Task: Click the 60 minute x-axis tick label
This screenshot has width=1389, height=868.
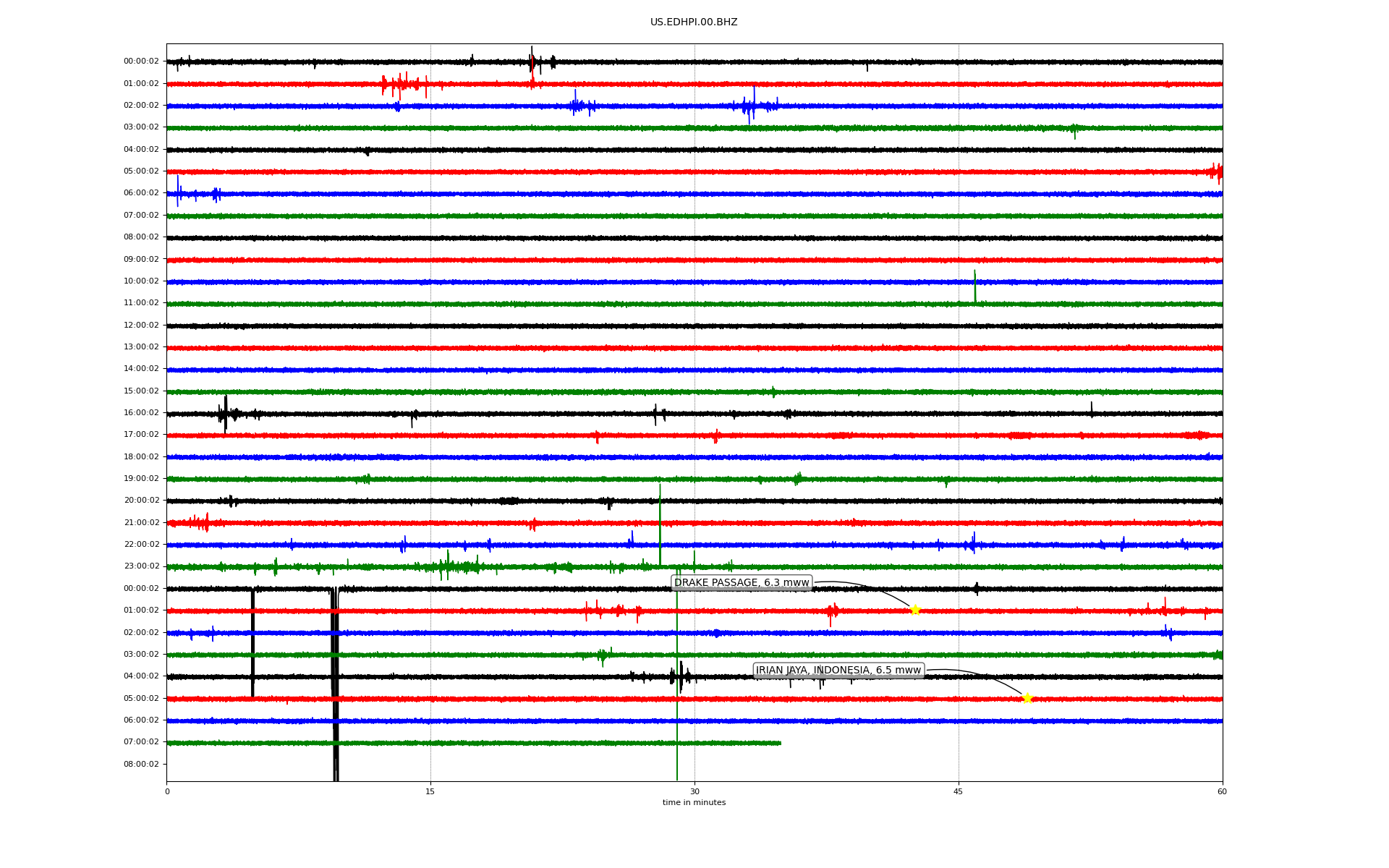Action: click(x=1222, y=791)
